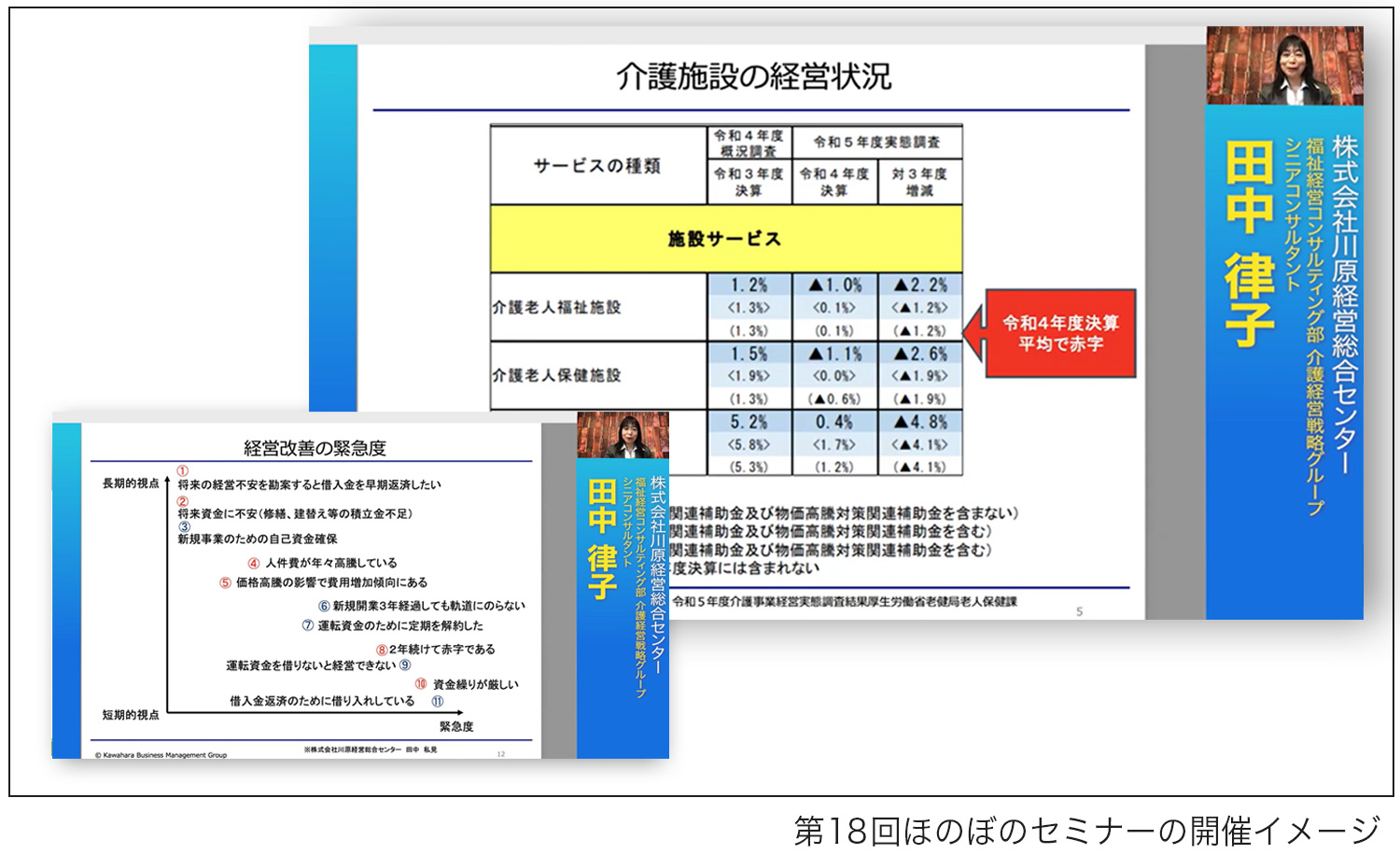Image resolution: width=1400 pixels, height=868 pixels.
Task: Click the 短期的視点 axis label
Action: [x=131, y=715]
